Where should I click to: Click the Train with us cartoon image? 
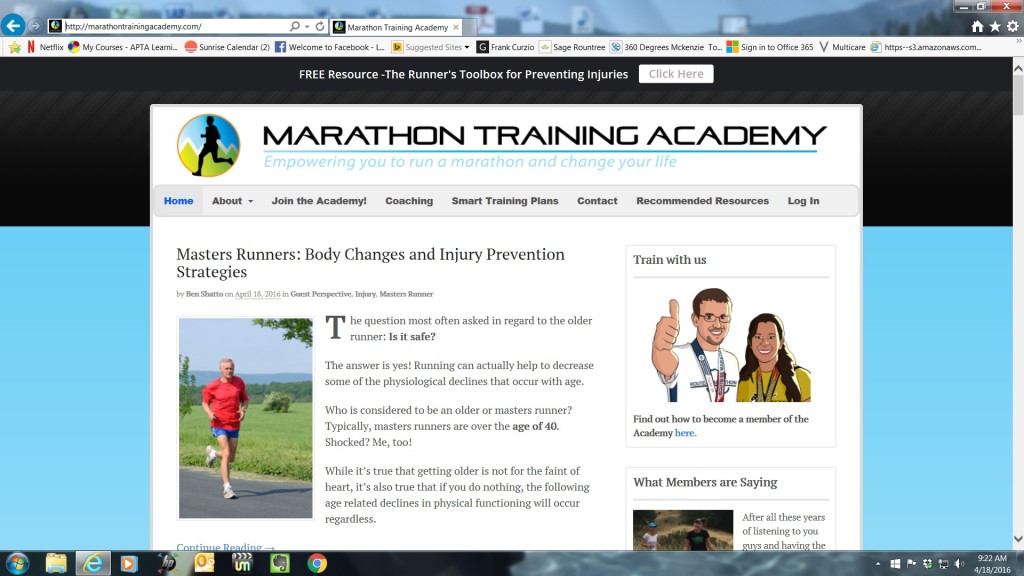click(730, 345)
